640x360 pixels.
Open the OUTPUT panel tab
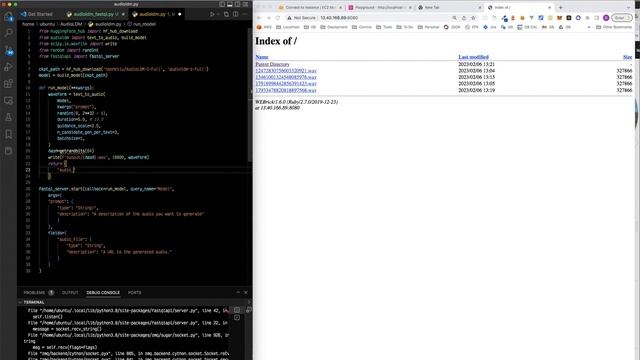[x=70, y=293]
